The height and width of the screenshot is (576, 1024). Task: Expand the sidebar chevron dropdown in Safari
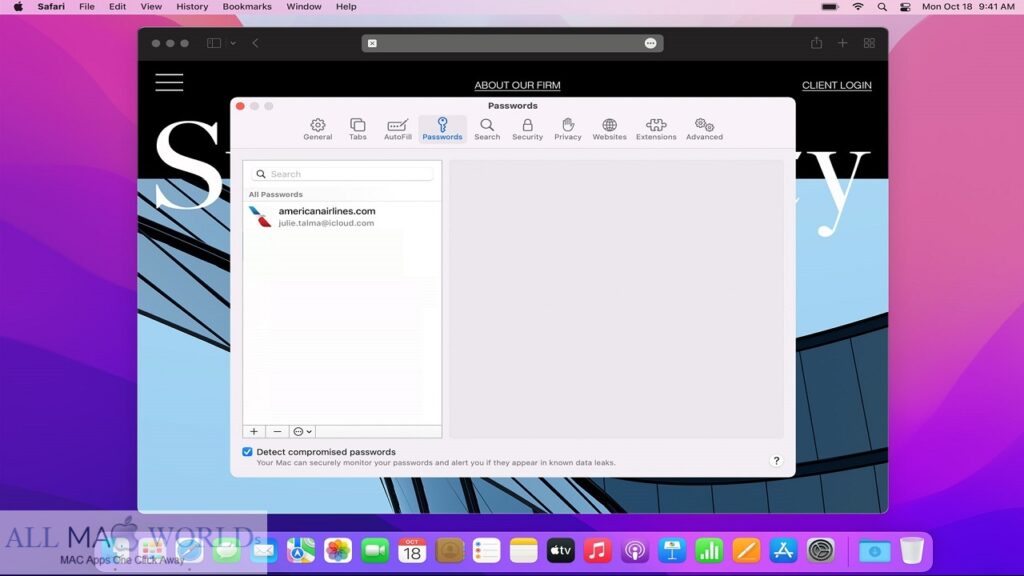tap(233, 43)
